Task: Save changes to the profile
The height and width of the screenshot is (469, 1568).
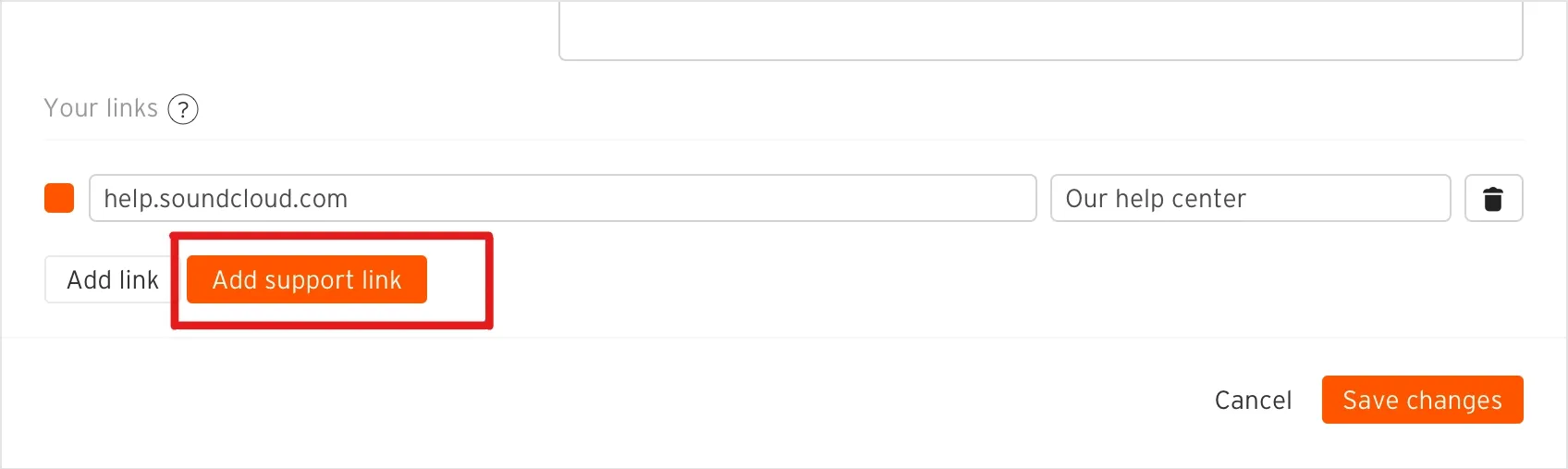Action: click(1422, 400)
